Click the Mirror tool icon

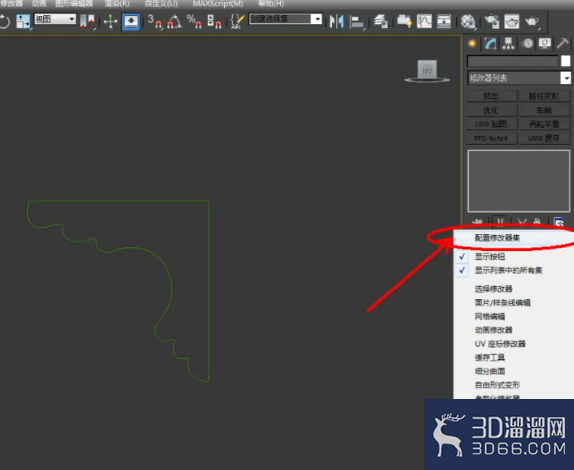pyautogui.click(x=336, y=21)
